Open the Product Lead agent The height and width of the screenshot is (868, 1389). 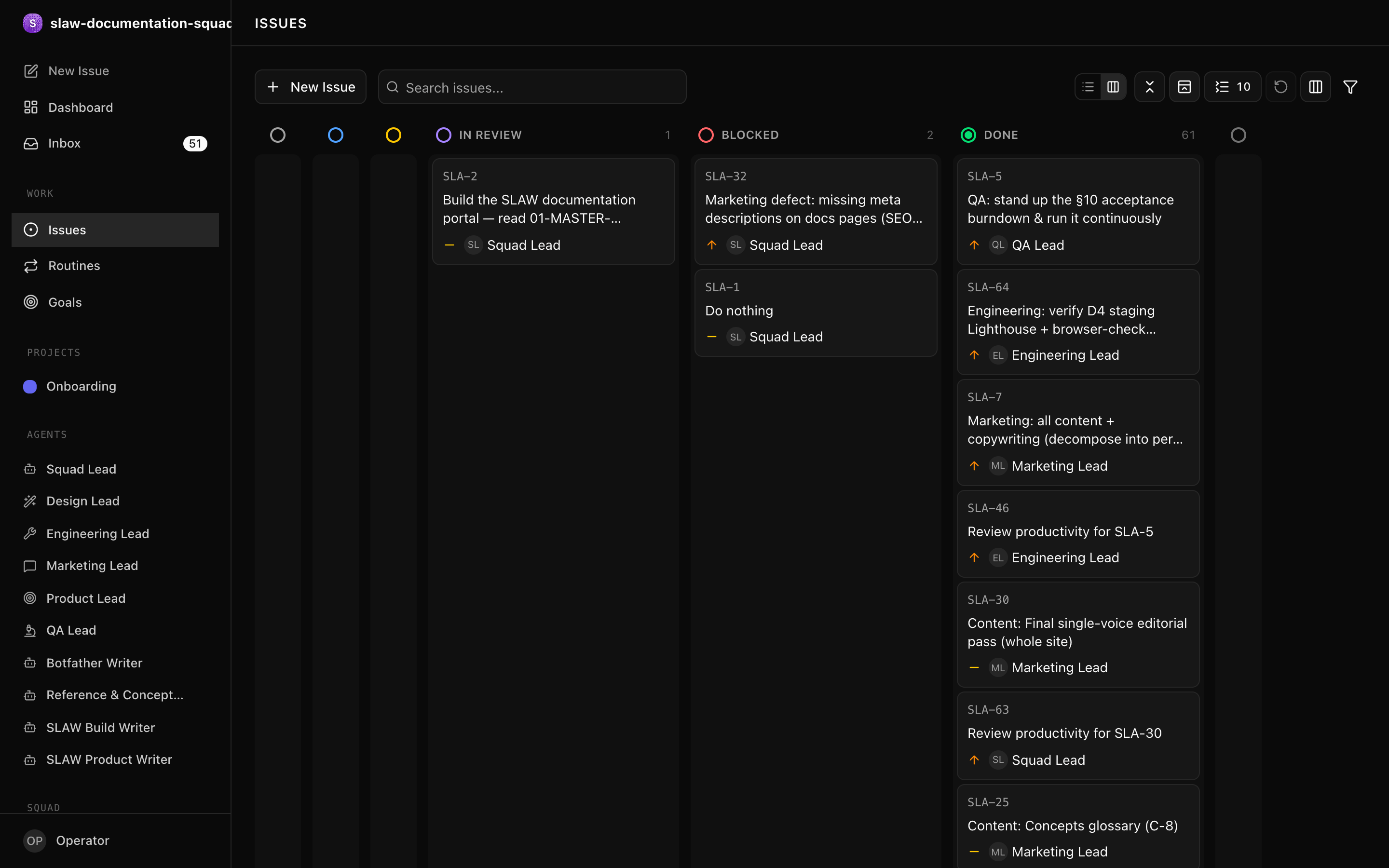pyautogui.click(x=115, y=598)
